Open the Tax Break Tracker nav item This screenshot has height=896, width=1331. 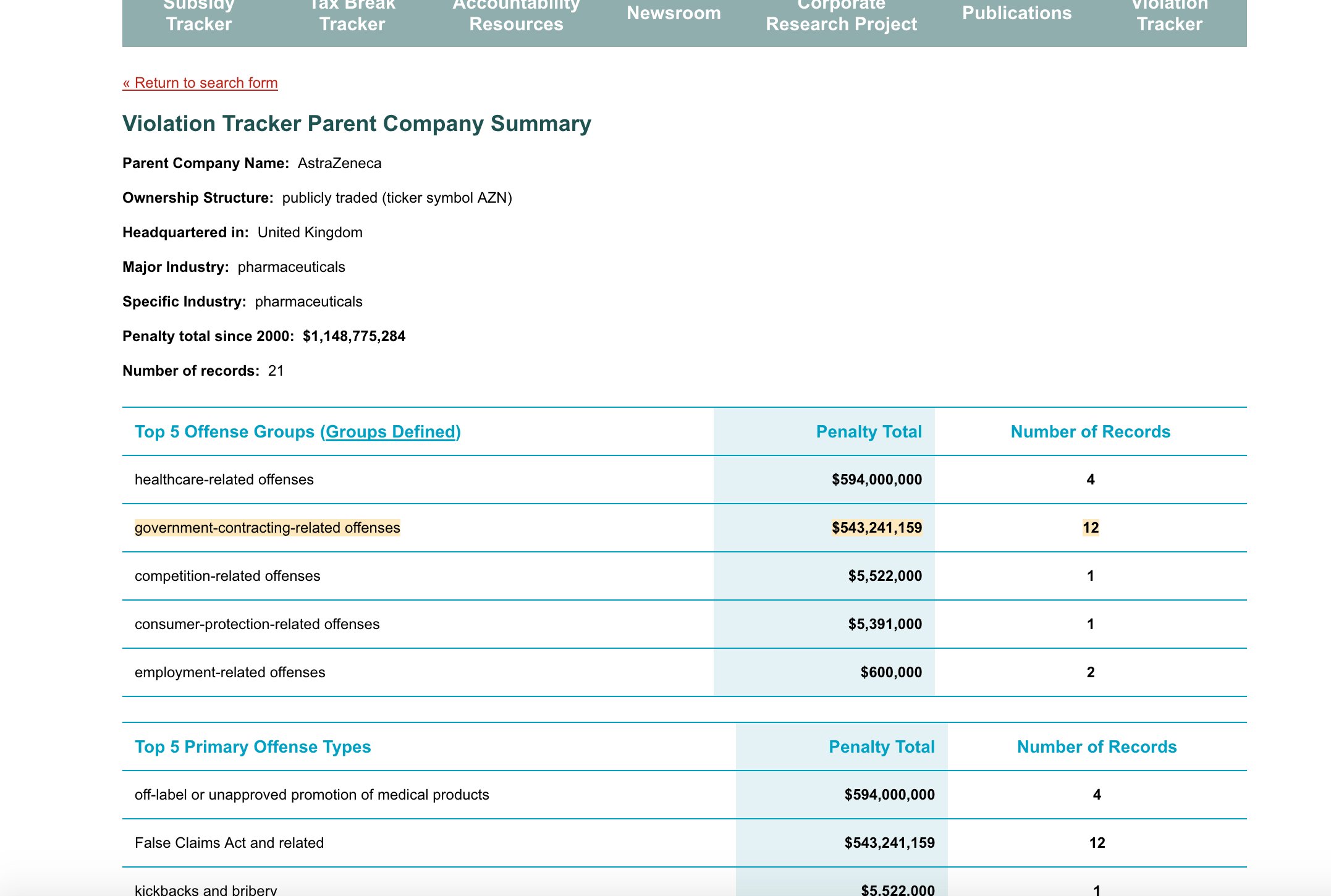tap(352, 15)
